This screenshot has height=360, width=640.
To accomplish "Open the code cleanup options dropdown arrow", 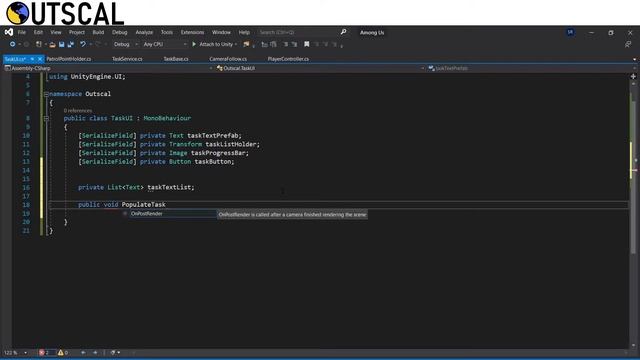I will tap(118, 352).
